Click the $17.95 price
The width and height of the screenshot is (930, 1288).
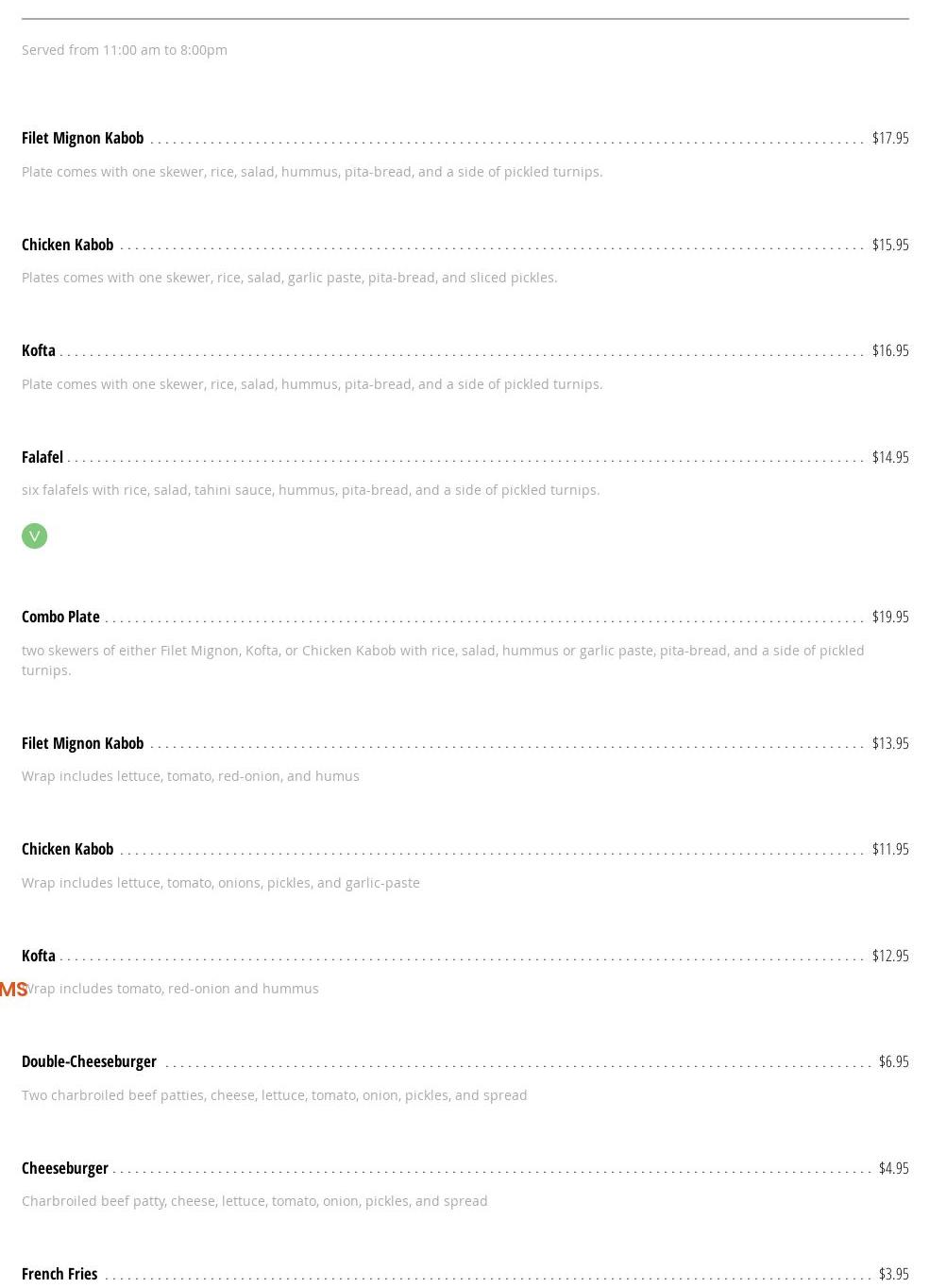(889, 138)
